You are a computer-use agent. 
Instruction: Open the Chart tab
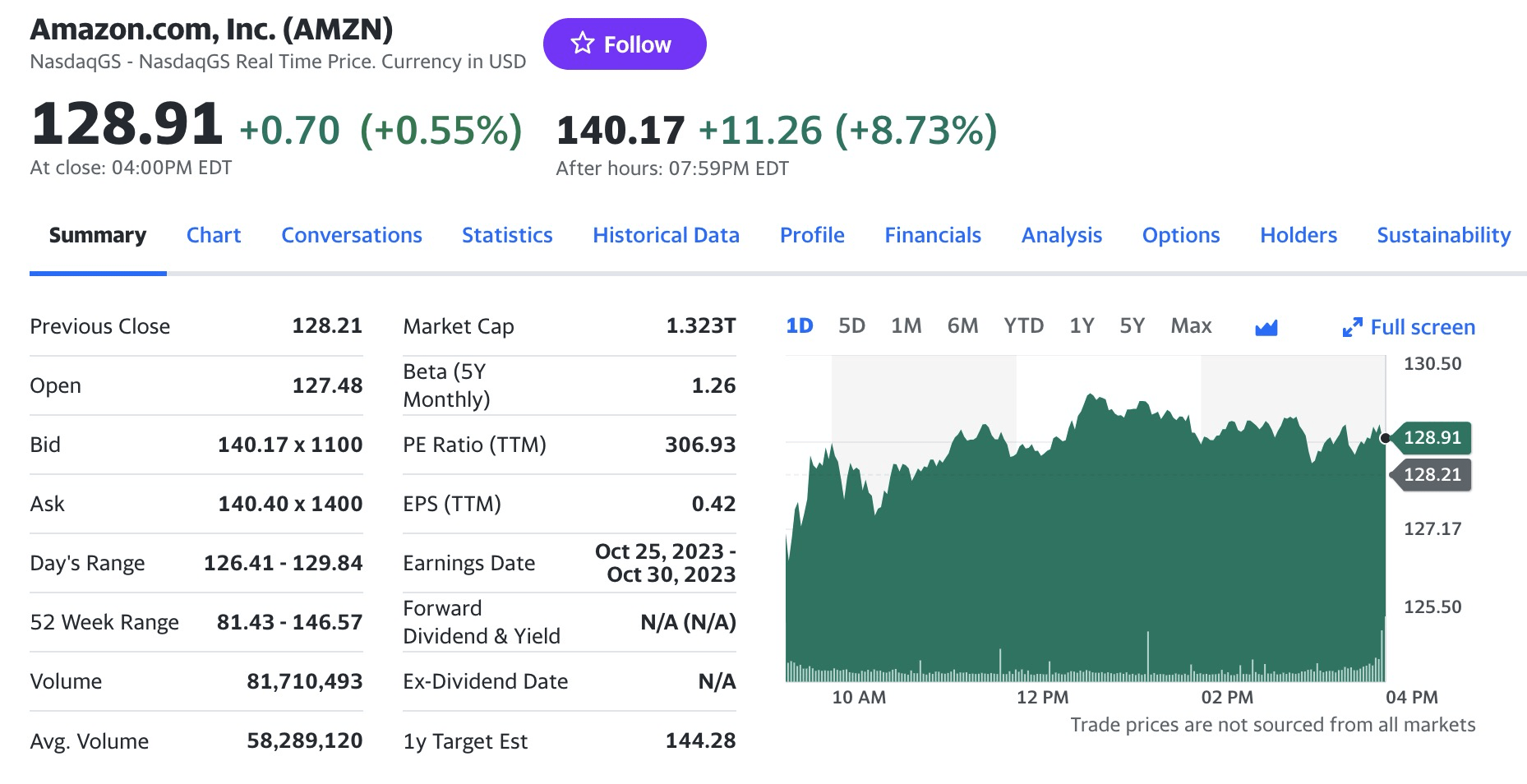pos(214,235)
